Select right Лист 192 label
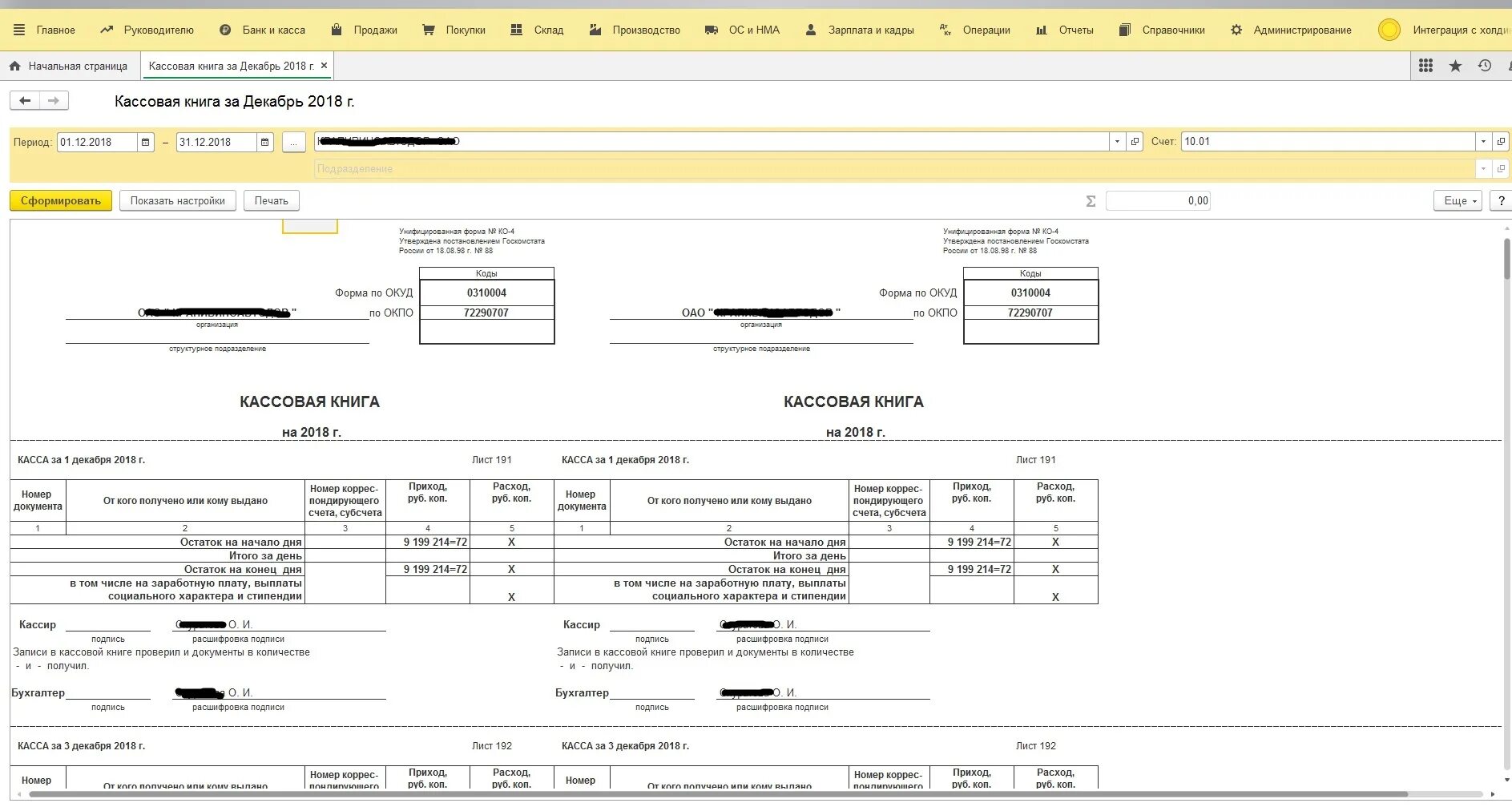The width and height of the screenshot is (1512, 807). tap(1036, 746)
